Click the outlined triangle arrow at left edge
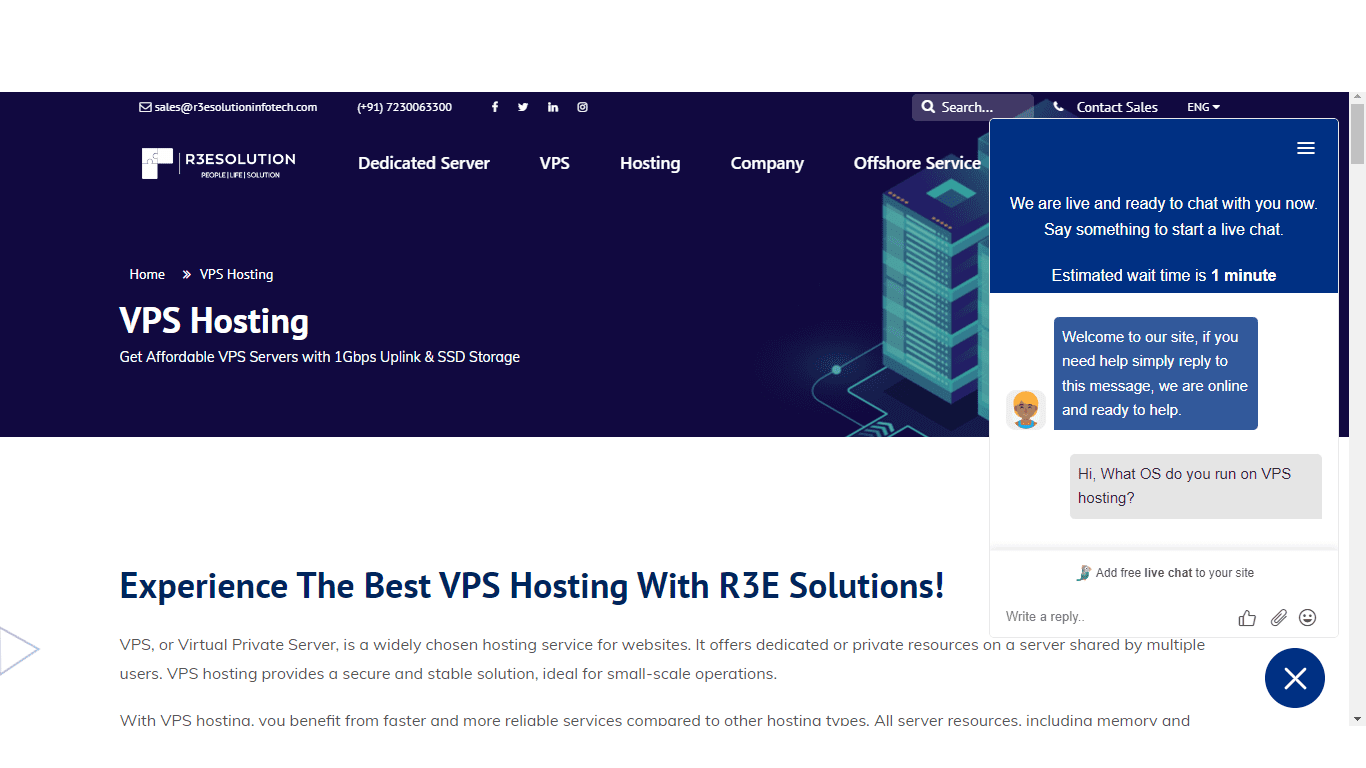Screen dimensions: 1366x768 pos(18,650)
